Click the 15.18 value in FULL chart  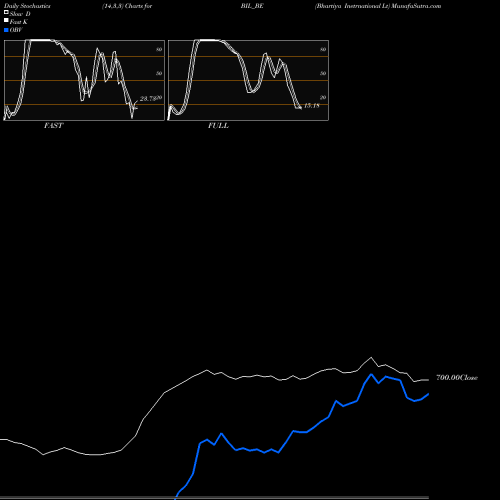(x=312, y=106)
